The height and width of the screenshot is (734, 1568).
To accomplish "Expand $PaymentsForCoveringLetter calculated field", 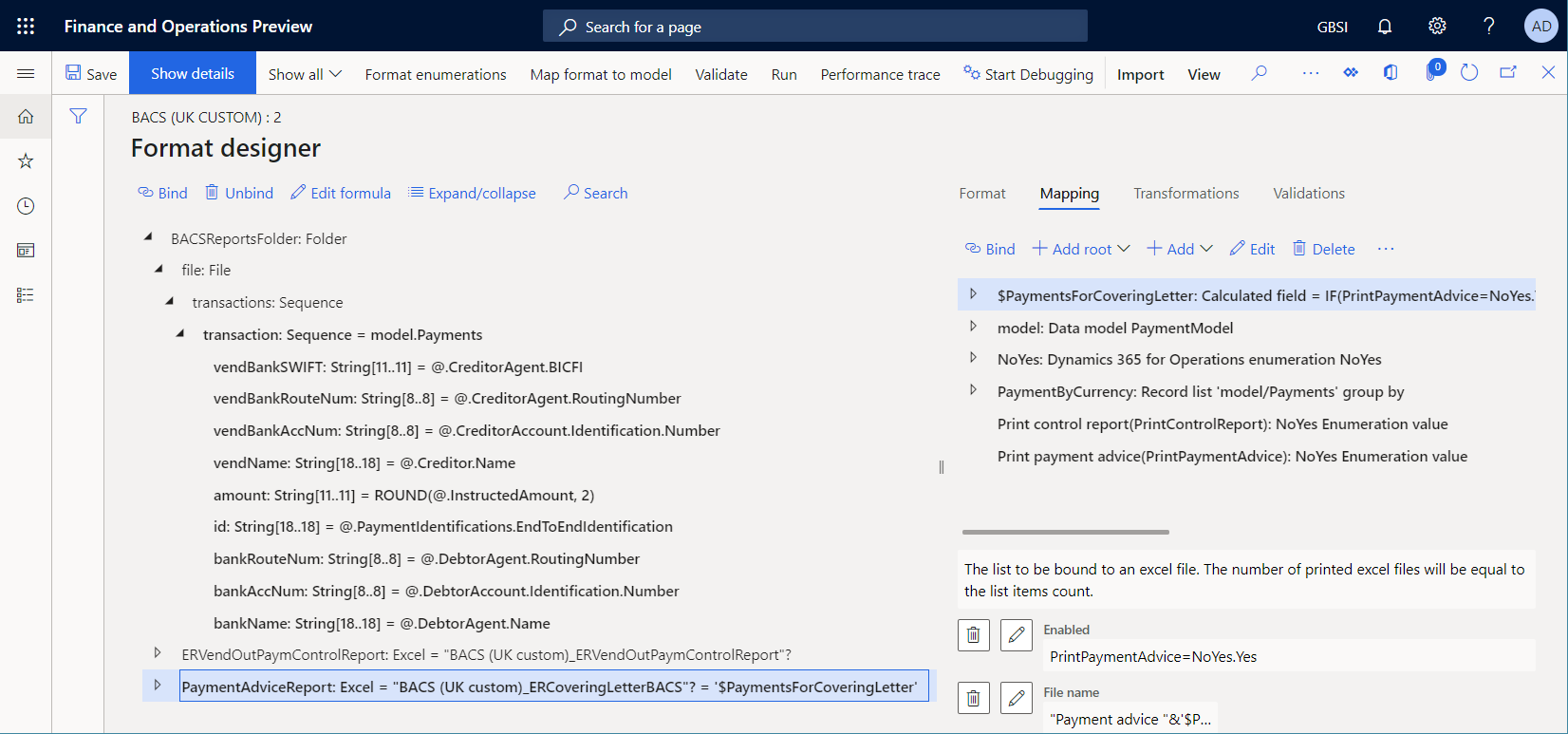I will 973,294.
